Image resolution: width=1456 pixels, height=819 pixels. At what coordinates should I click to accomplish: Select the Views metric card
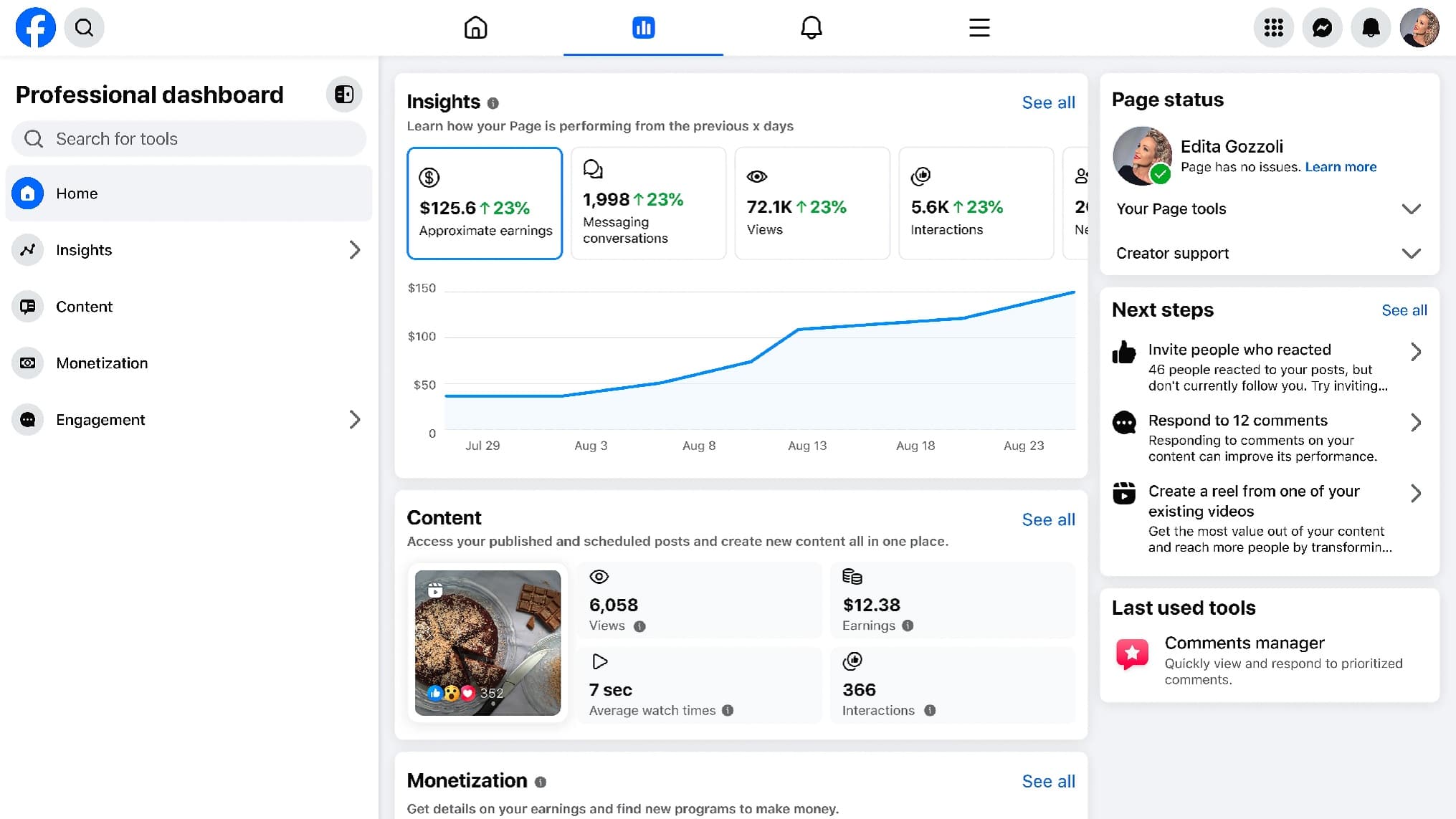point(812,203)
